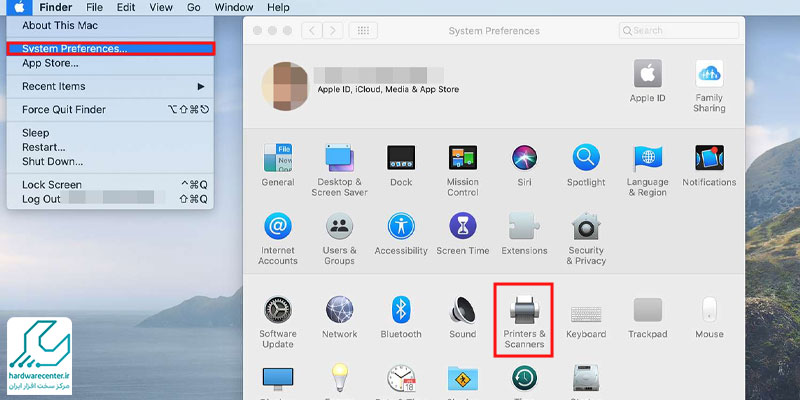Click the Apple menu icon
Viewport: 800px width, 400px height.
19,7
